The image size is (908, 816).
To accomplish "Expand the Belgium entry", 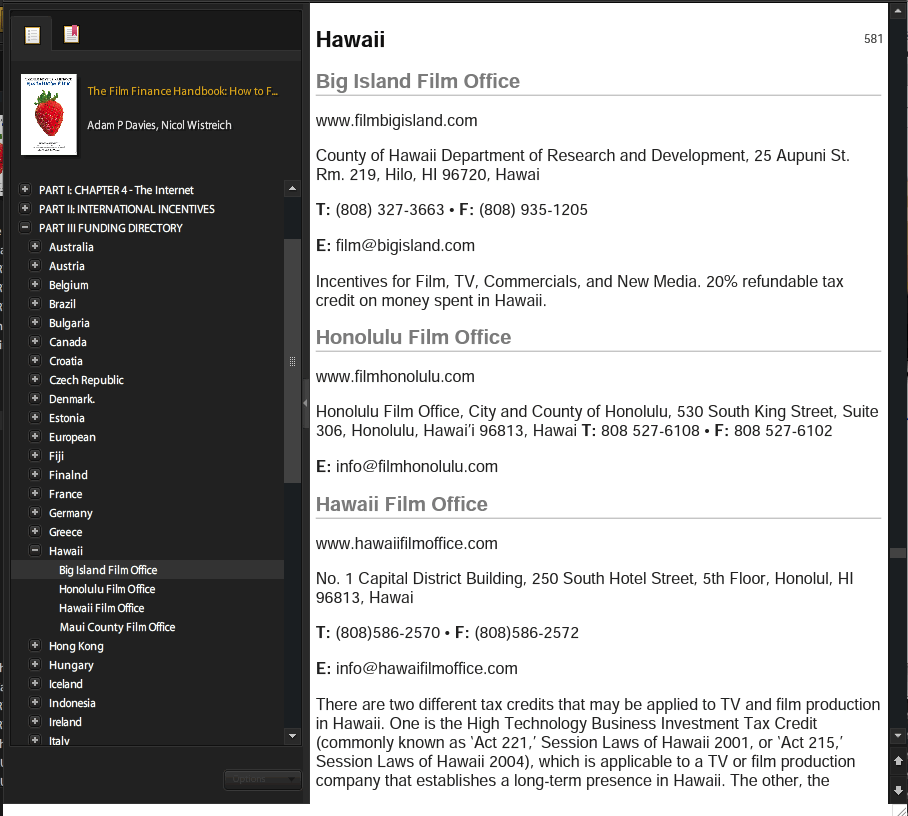I will (x=35, y=284).
